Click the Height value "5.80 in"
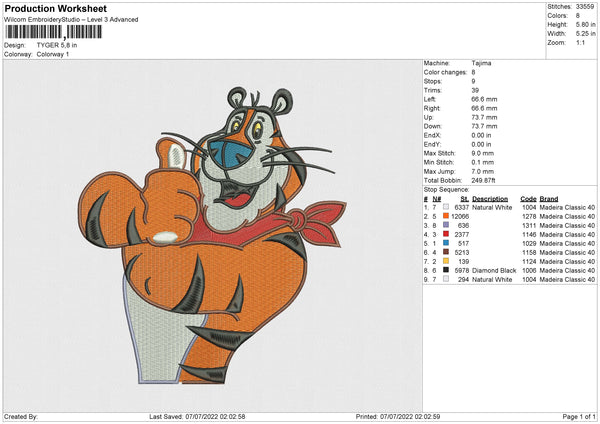The image size is (600, 424). (585, 24)
